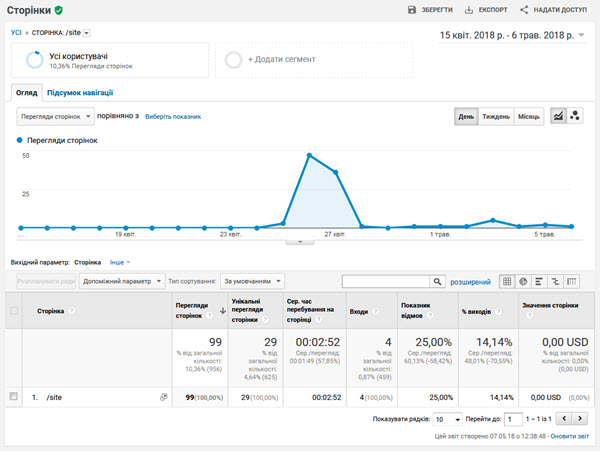Tick the select-all header checkbox

(x=13, y=311)
